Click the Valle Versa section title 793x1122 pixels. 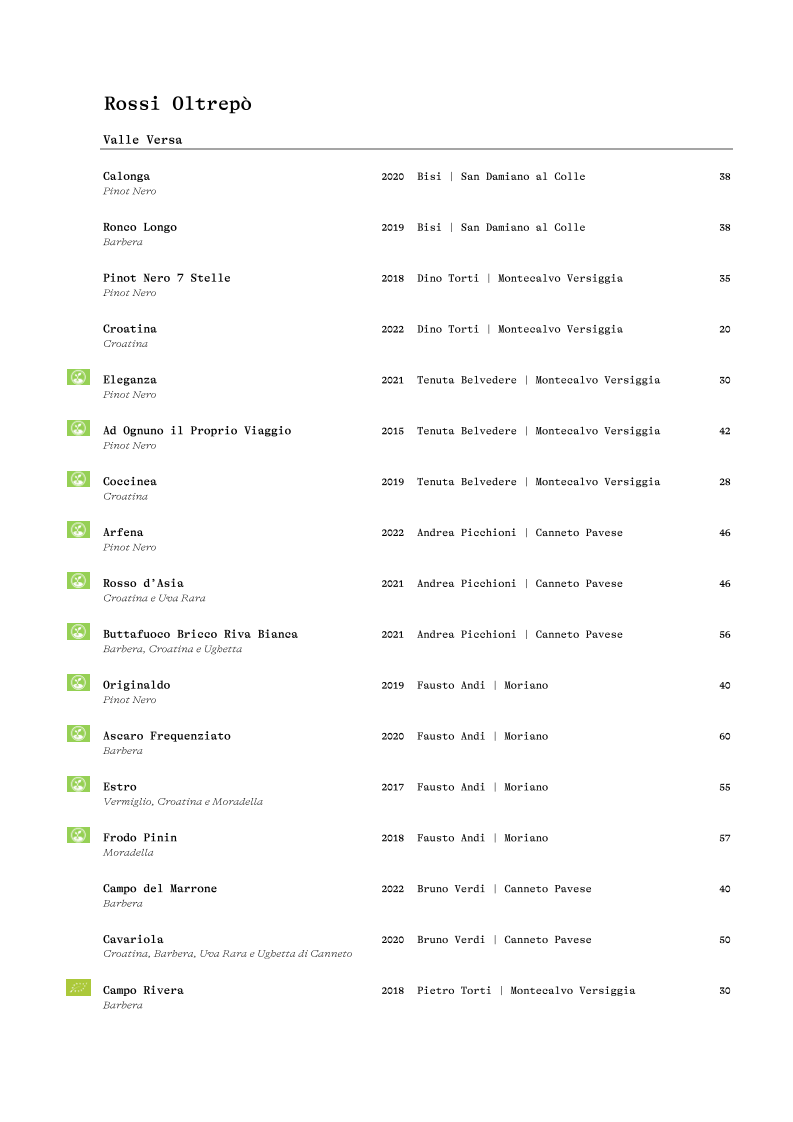click(x=142, y=140)
